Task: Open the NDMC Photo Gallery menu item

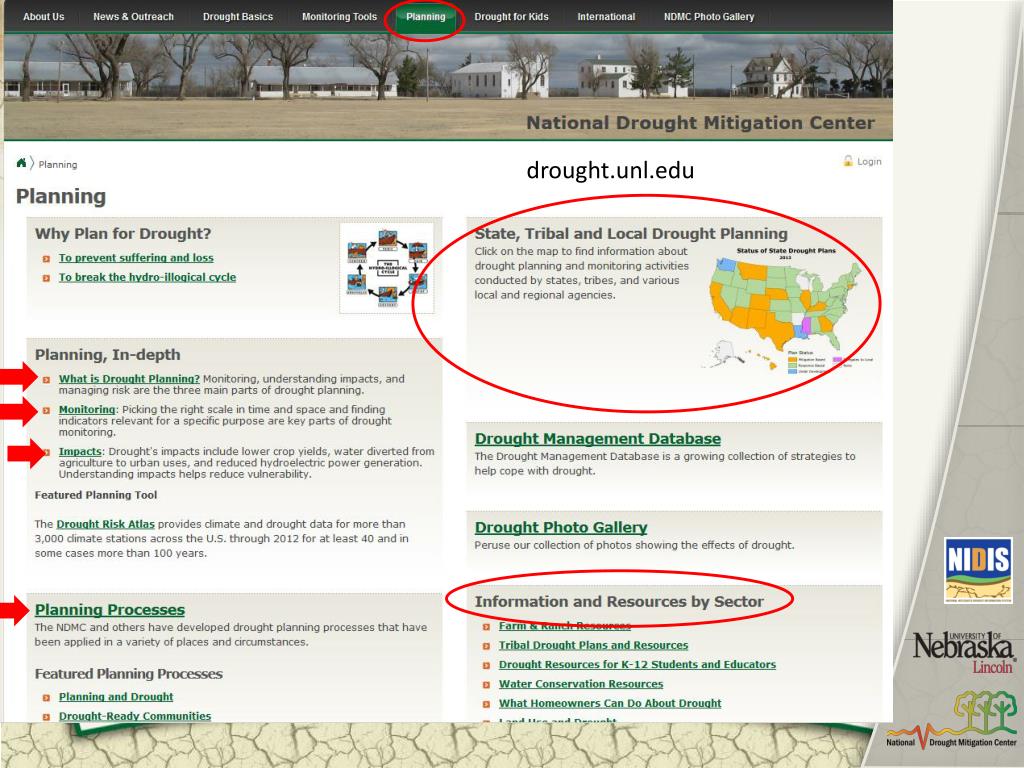Action: [x=709, y=16]
